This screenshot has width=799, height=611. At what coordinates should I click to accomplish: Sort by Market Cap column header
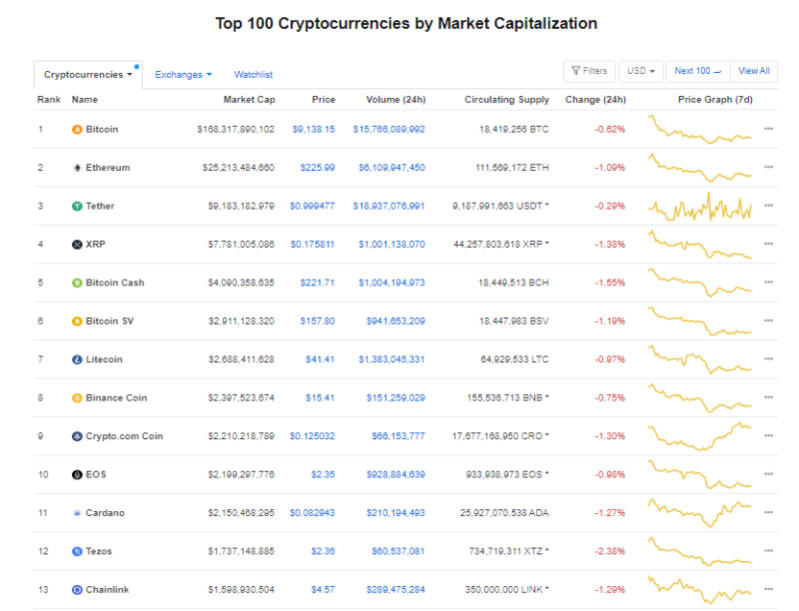coord(249,100)
